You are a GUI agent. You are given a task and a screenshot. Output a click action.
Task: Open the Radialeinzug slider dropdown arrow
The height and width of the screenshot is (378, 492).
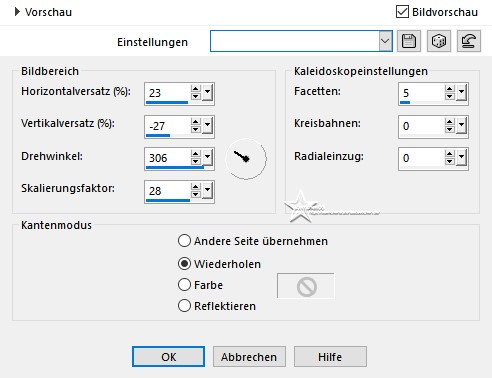point(462,157)
